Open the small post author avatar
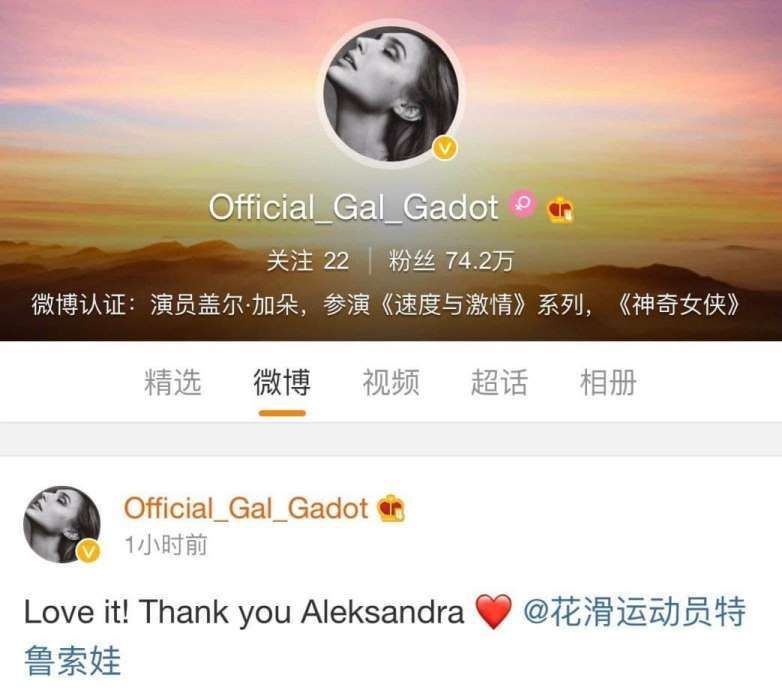The image size is (782, 695). coord(62,524)
